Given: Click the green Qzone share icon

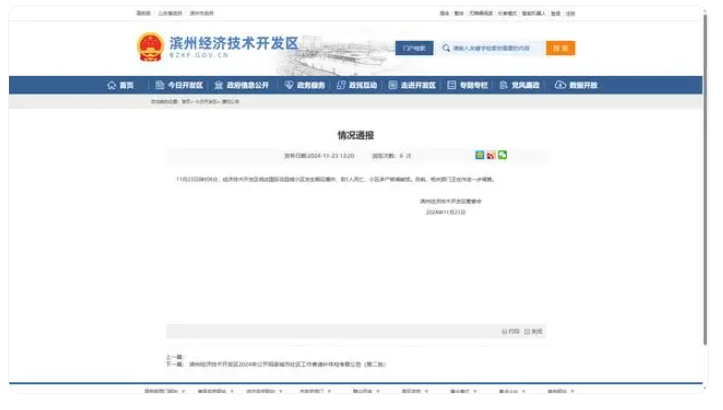Looking at the screenshot, I should (x=480, y=155).
